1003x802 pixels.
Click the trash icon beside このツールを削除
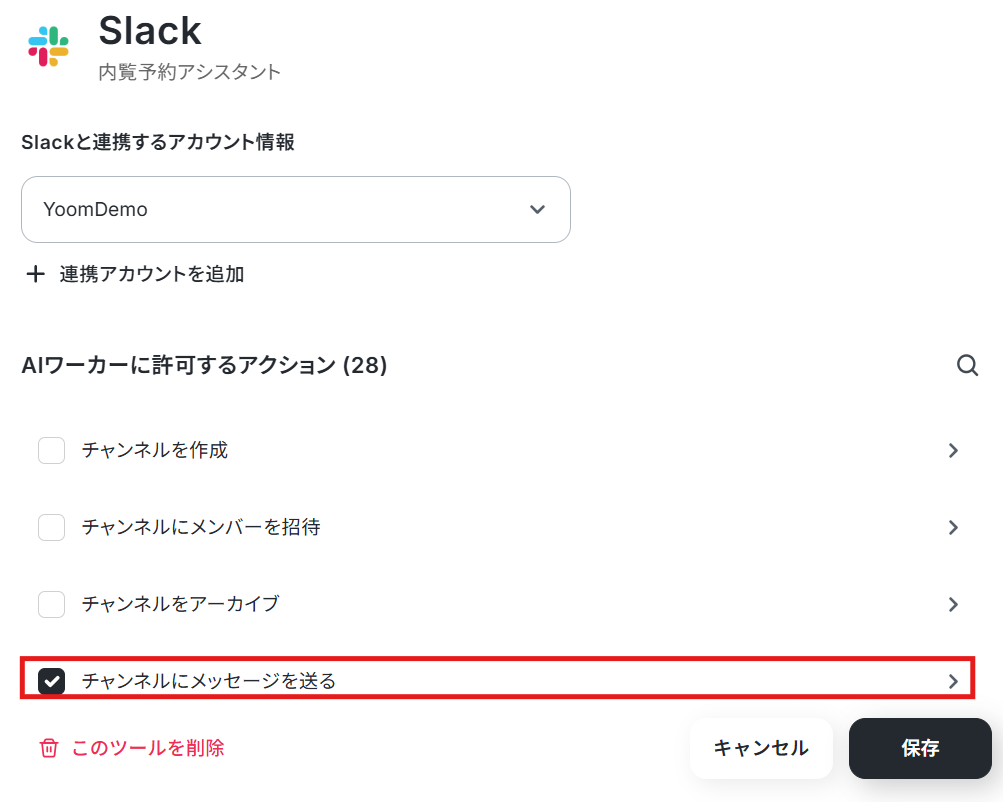click(x=49, y=748)
